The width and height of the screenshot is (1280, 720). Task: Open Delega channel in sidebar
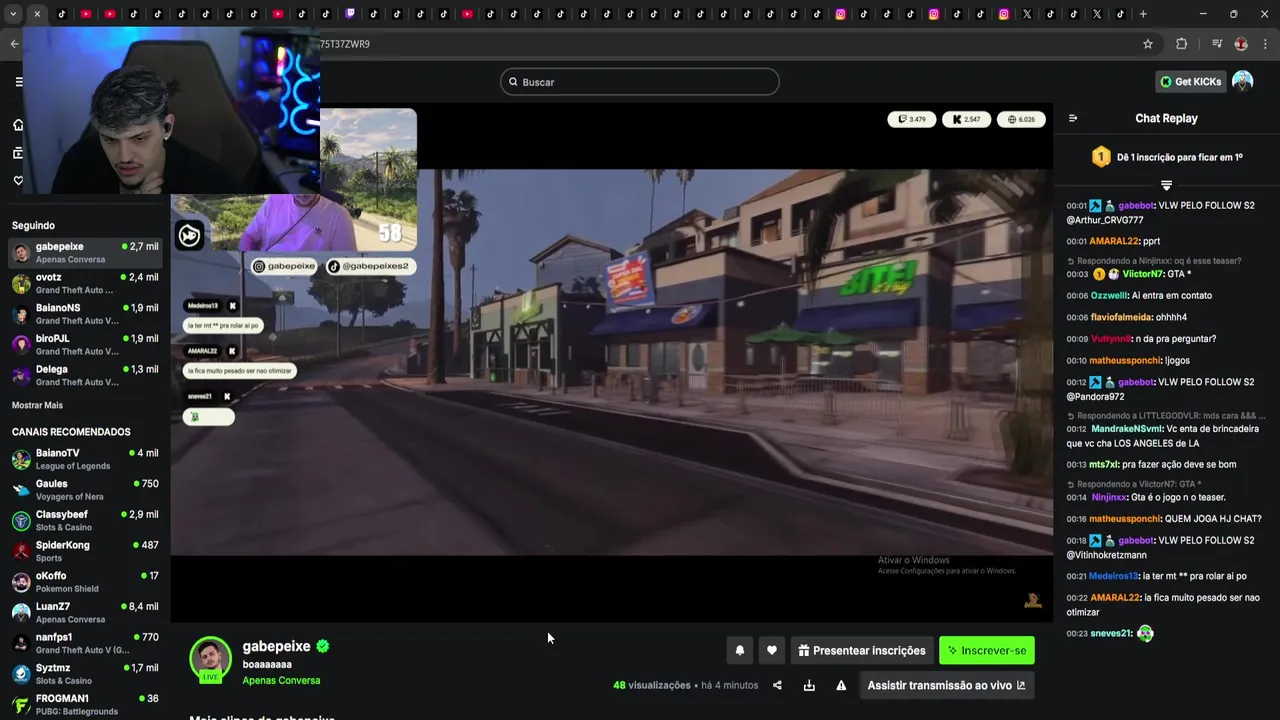pyautogui.click(x=85, y=375)
